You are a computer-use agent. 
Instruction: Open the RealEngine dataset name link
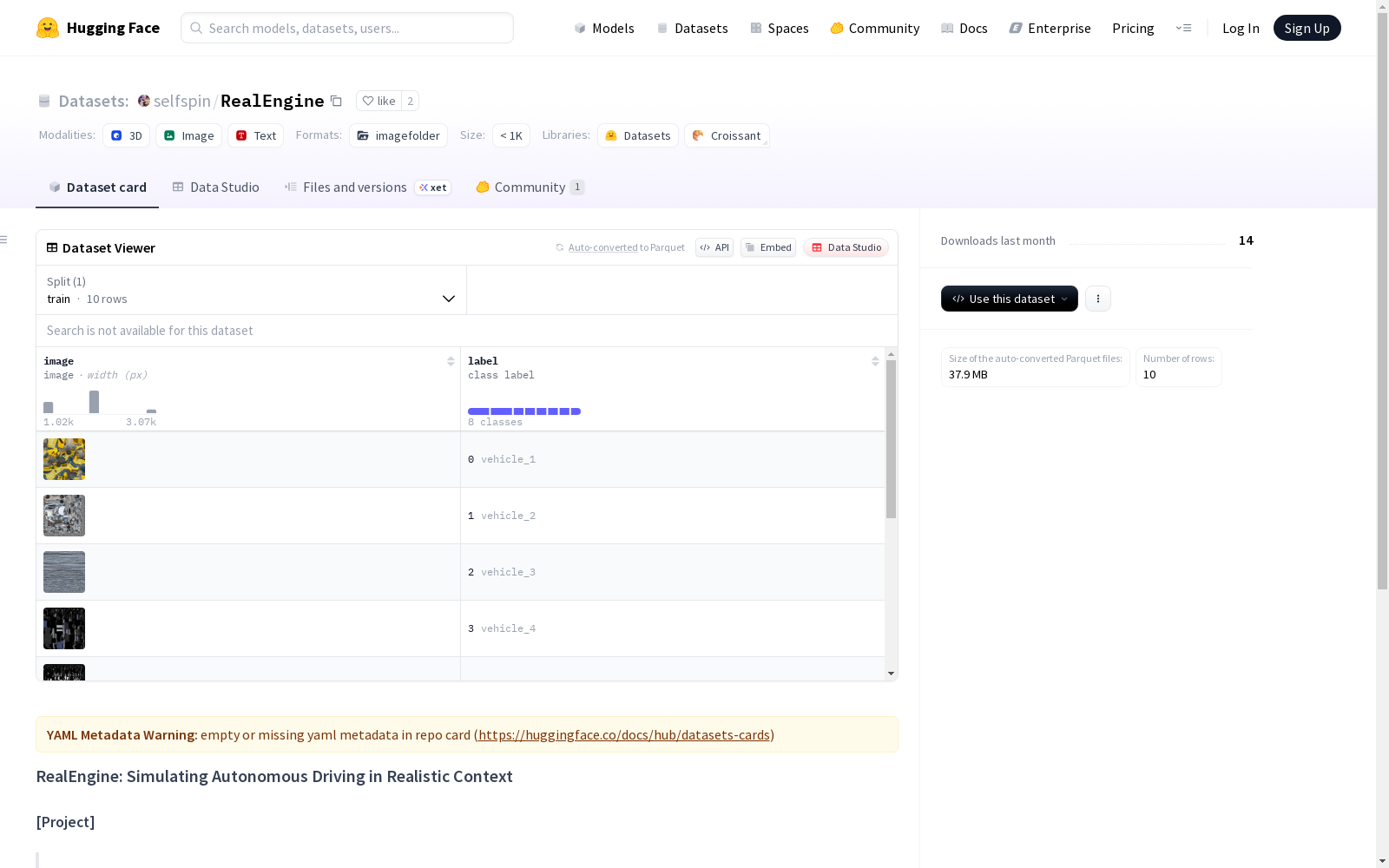(x=273, y=101)
